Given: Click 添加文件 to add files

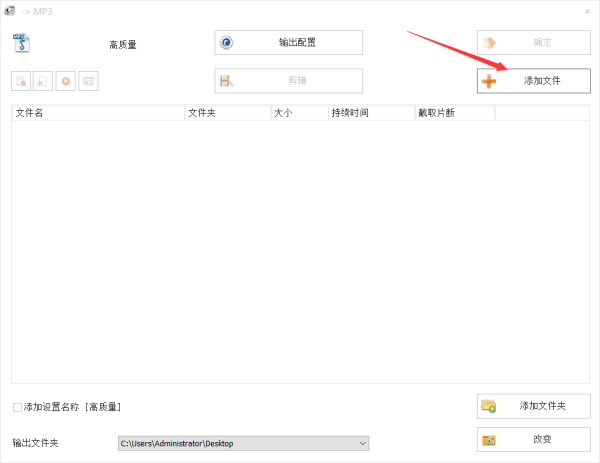Looking at the screenshot, I should (534, 81).
